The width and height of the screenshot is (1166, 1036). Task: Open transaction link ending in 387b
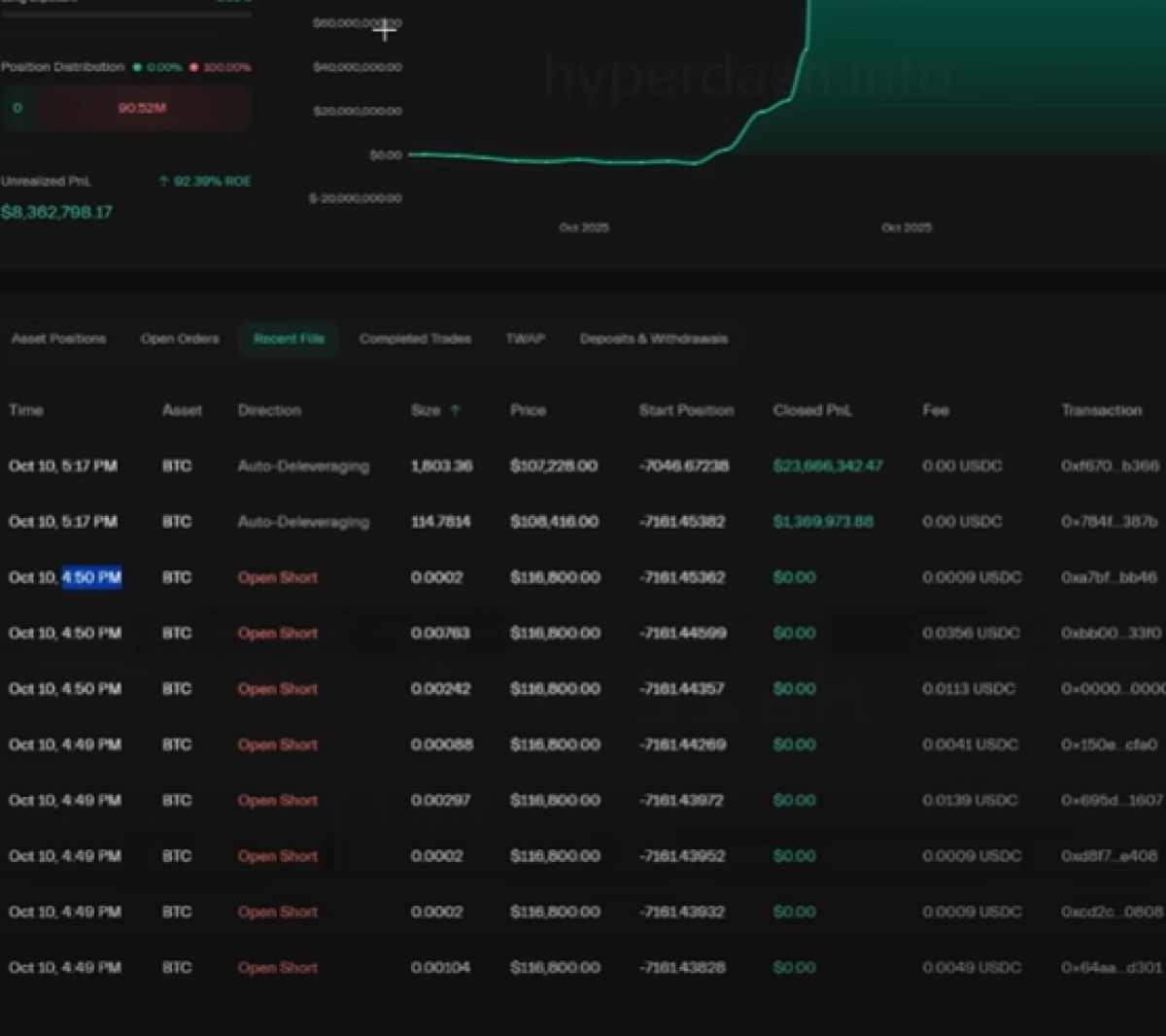click(x=1109, y=522)
